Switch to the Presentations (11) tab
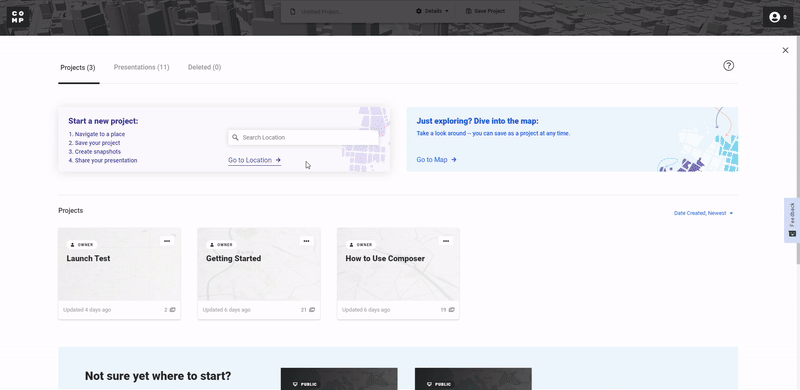This screenshot has width=800, height=390. (x=141, y=67)
